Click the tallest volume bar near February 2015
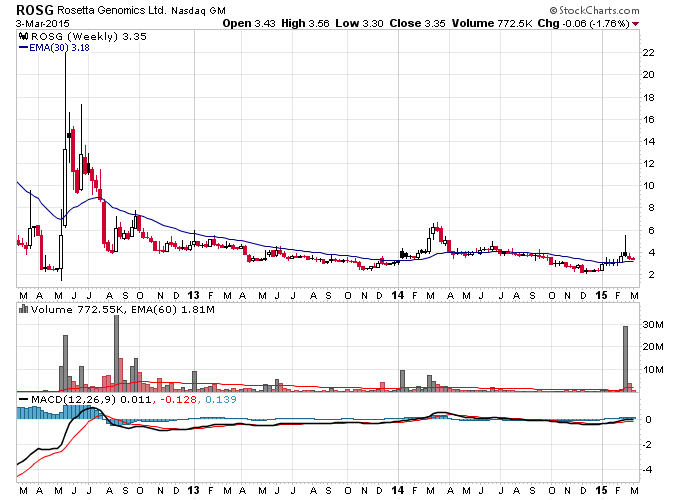The width and height of the screenshot is (680, 500). coord(625,359)
